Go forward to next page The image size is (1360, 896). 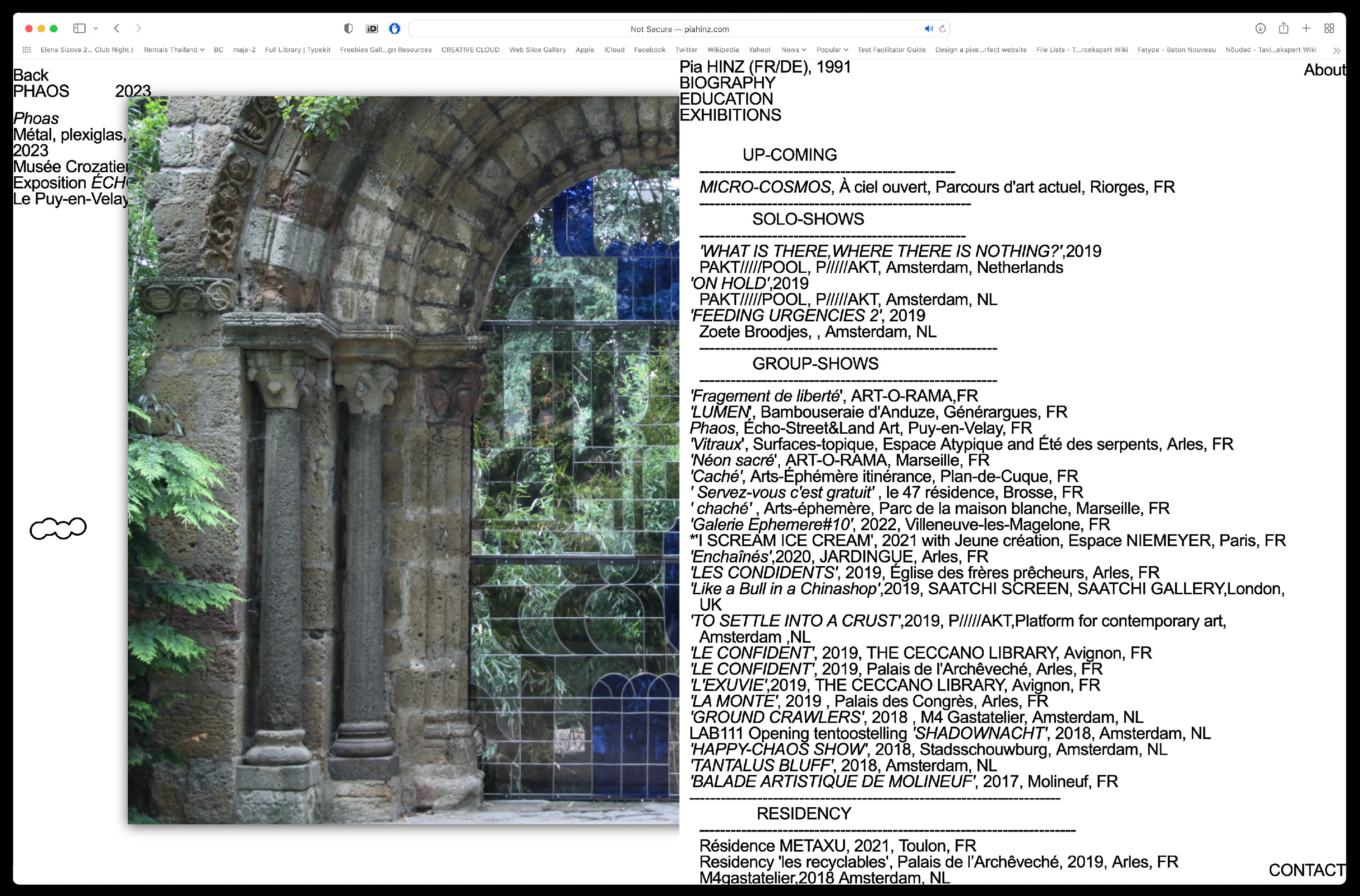[138, 28]
